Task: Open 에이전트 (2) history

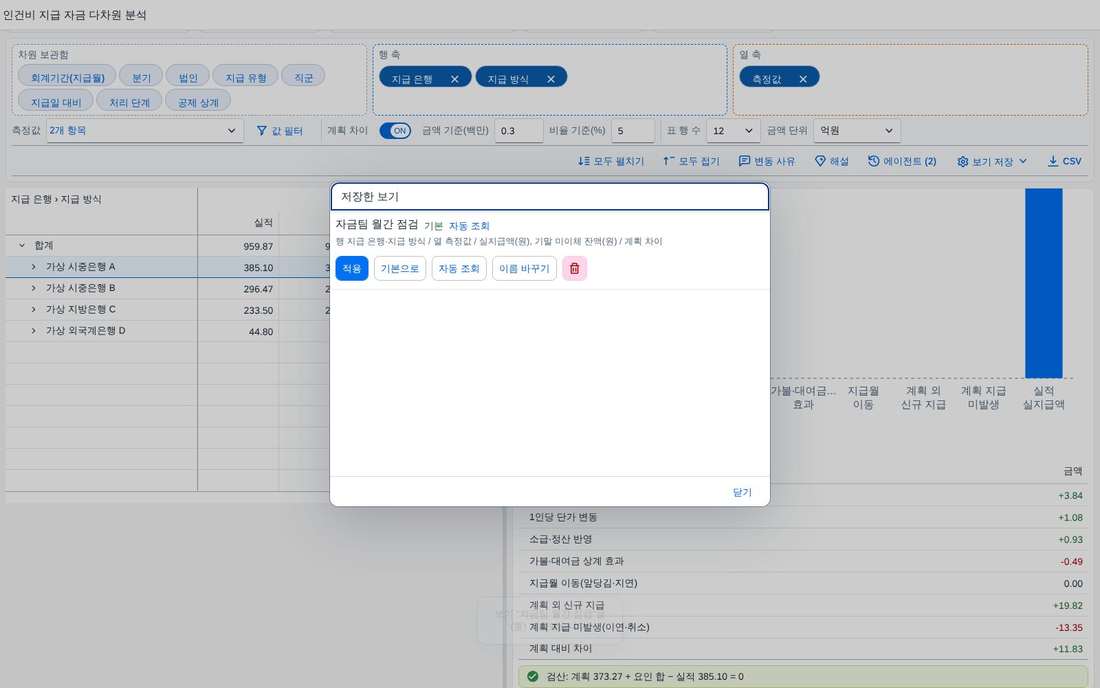Action: (x=902, y=161)
